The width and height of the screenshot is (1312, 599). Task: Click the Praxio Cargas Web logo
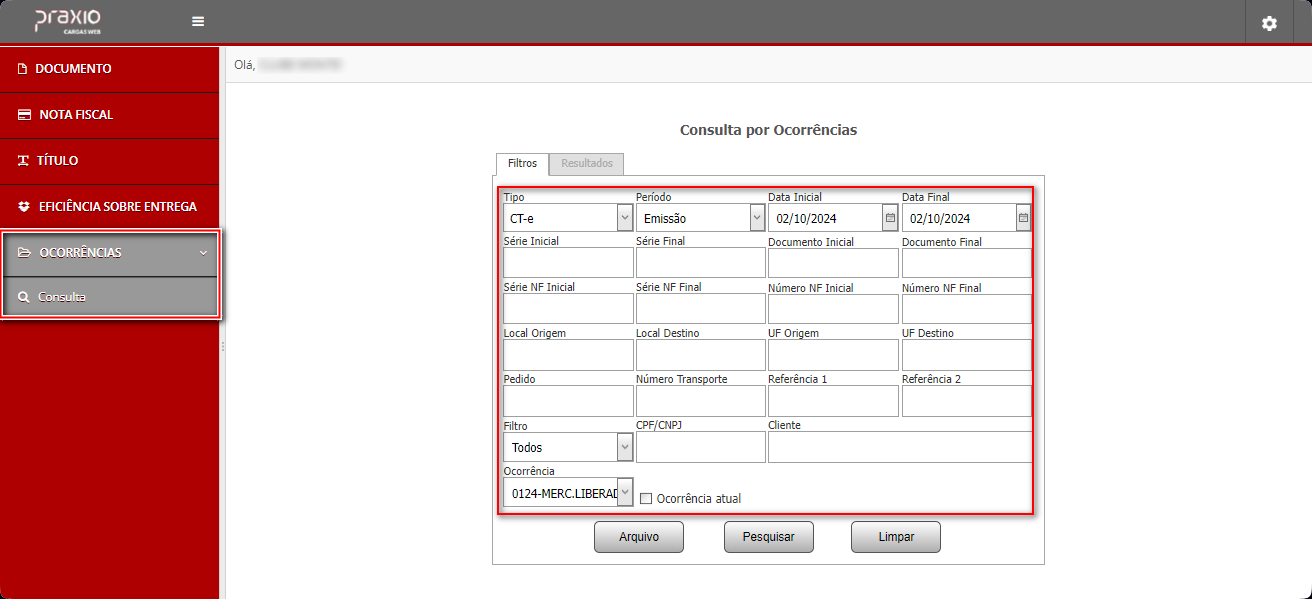[68, 21]
